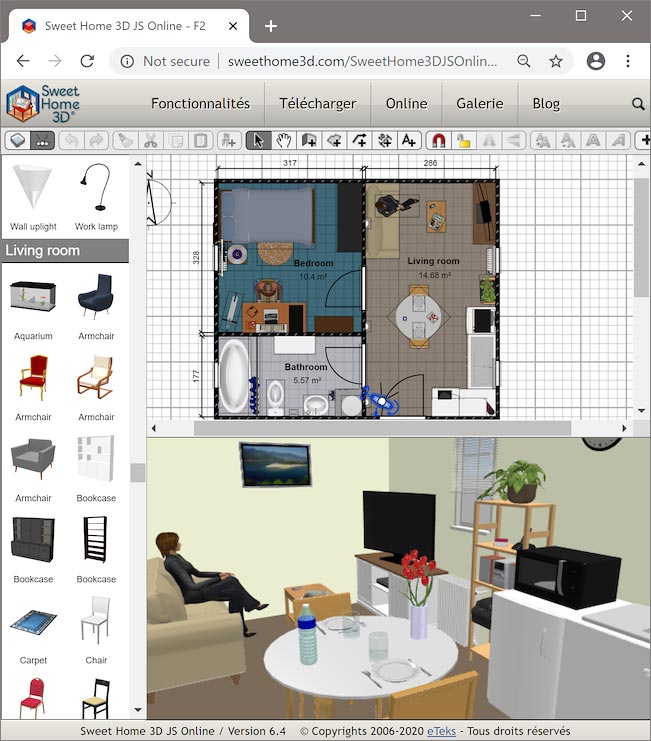Click the website search magnifier icon
The height and width of the screenshot is (741, 651).
pos(638,104)
